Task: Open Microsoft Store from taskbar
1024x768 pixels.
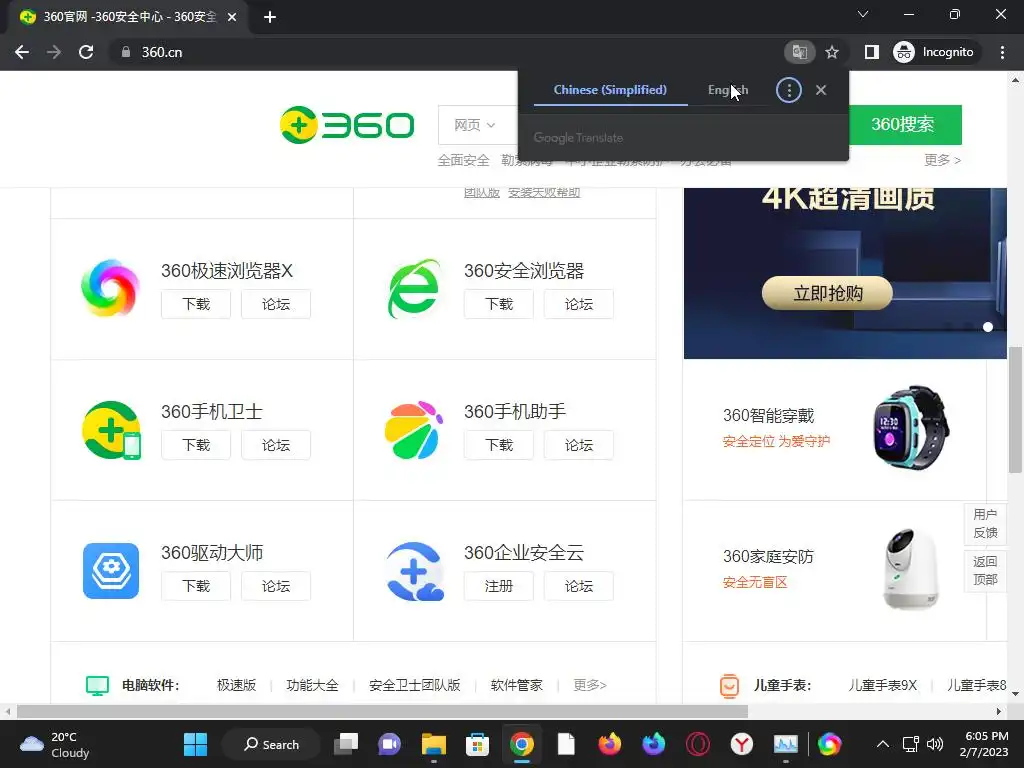Action: (477, 744)
